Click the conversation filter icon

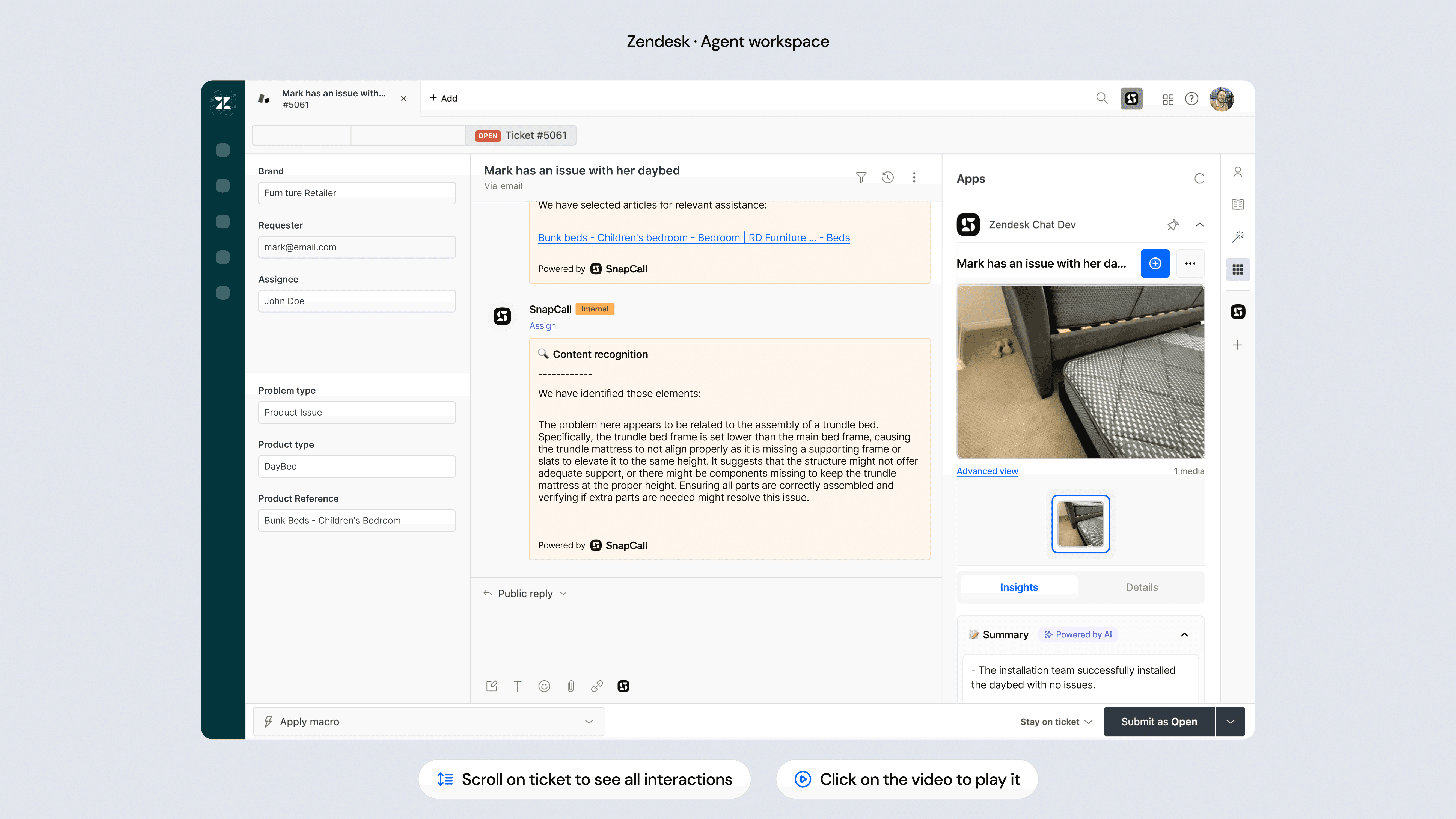(861, 177)
